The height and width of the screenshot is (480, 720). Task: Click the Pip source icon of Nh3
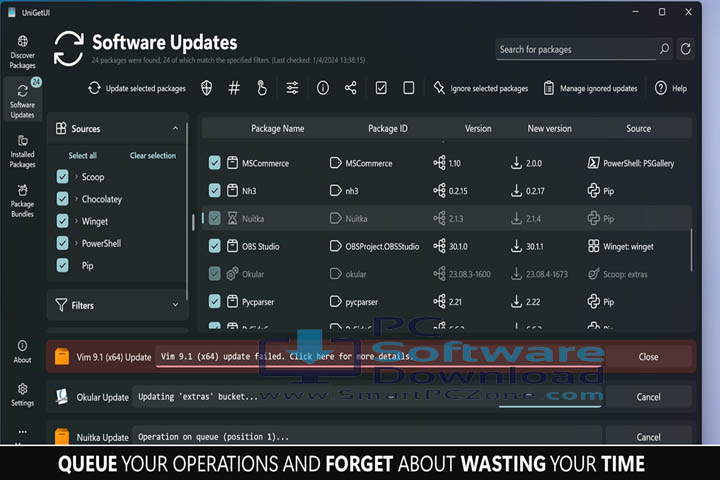coord(593,190)
